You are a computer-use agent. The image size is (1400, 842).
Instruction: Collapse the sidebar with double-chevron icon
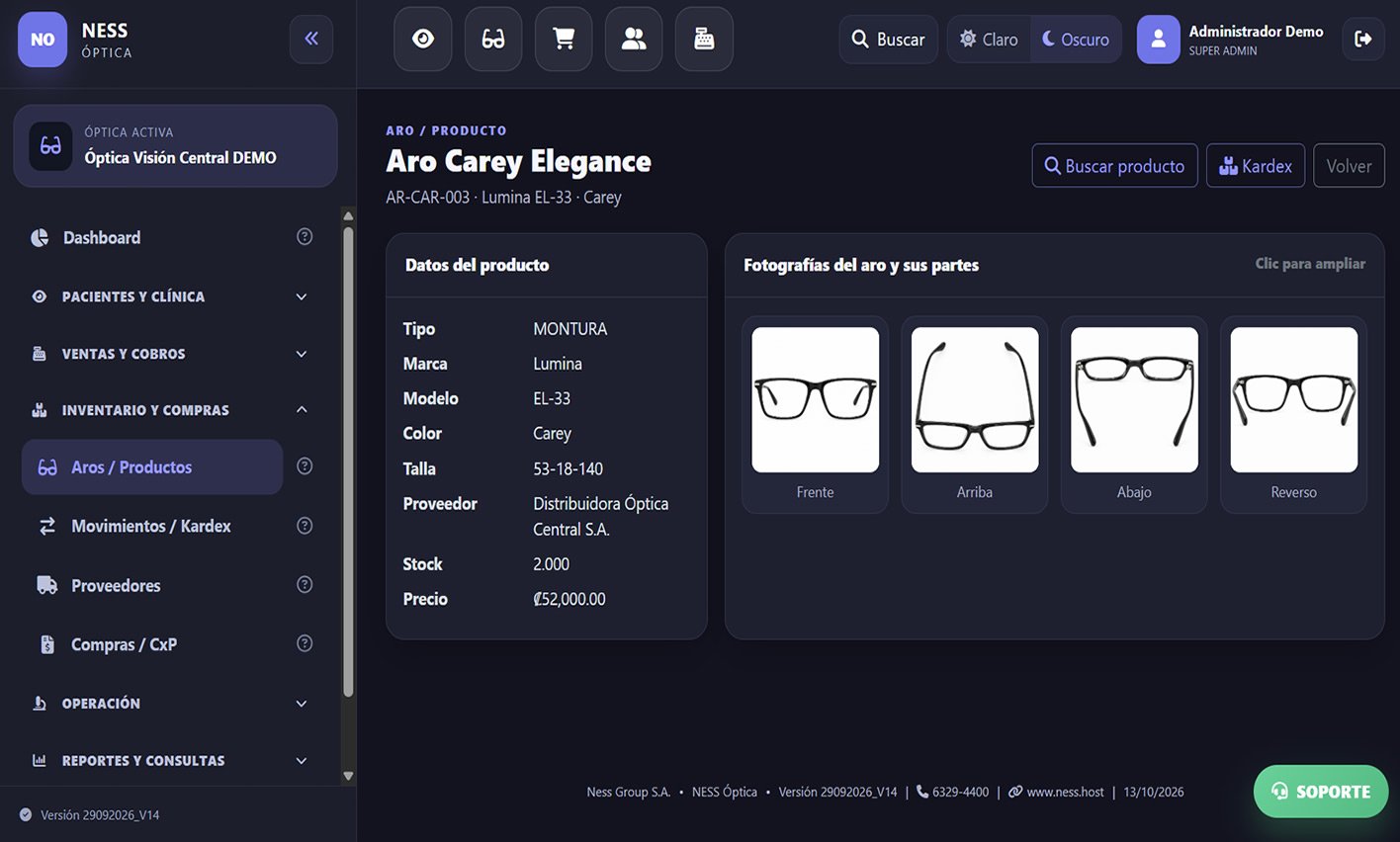click(x=311, y=40)
